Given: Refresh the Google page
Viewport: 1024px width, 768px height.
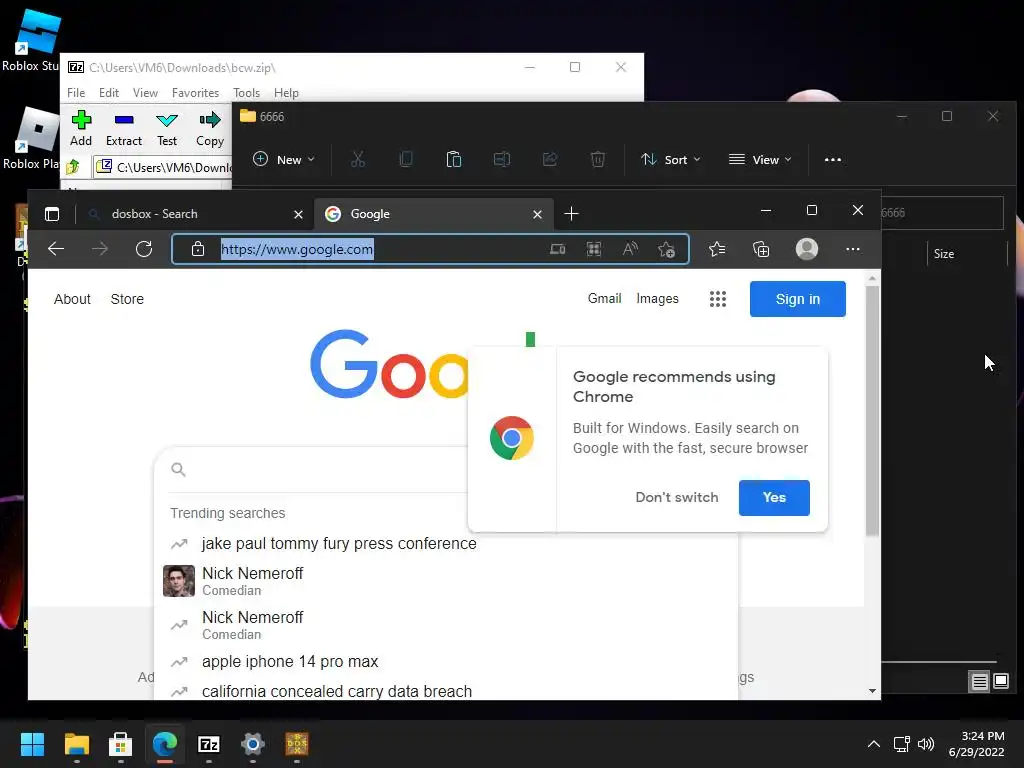Looking at the screenshot, I should [144, 249].
